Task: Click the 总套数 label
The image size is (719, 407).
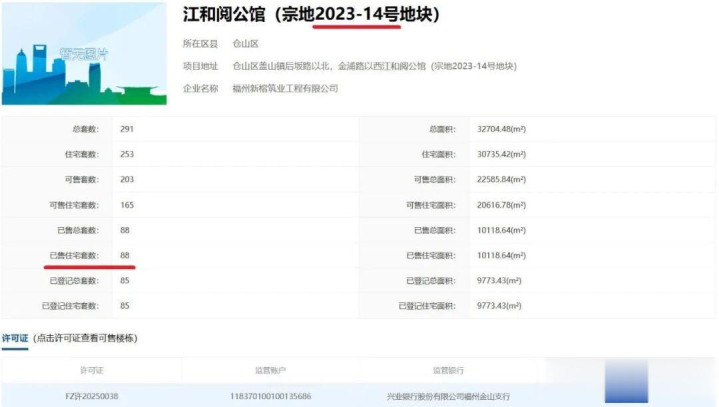Action: click(x=86, y=129)
